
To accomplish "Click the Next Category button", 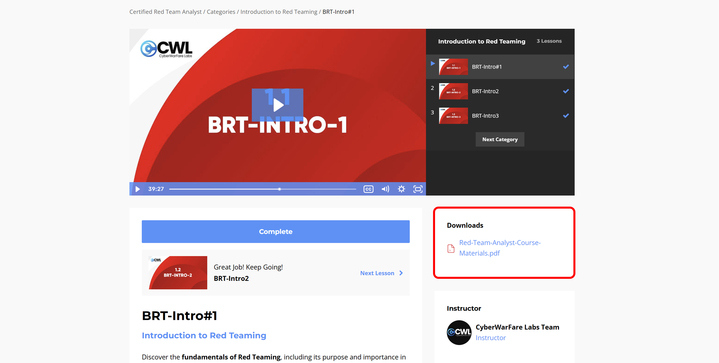I will click(500, 139).
